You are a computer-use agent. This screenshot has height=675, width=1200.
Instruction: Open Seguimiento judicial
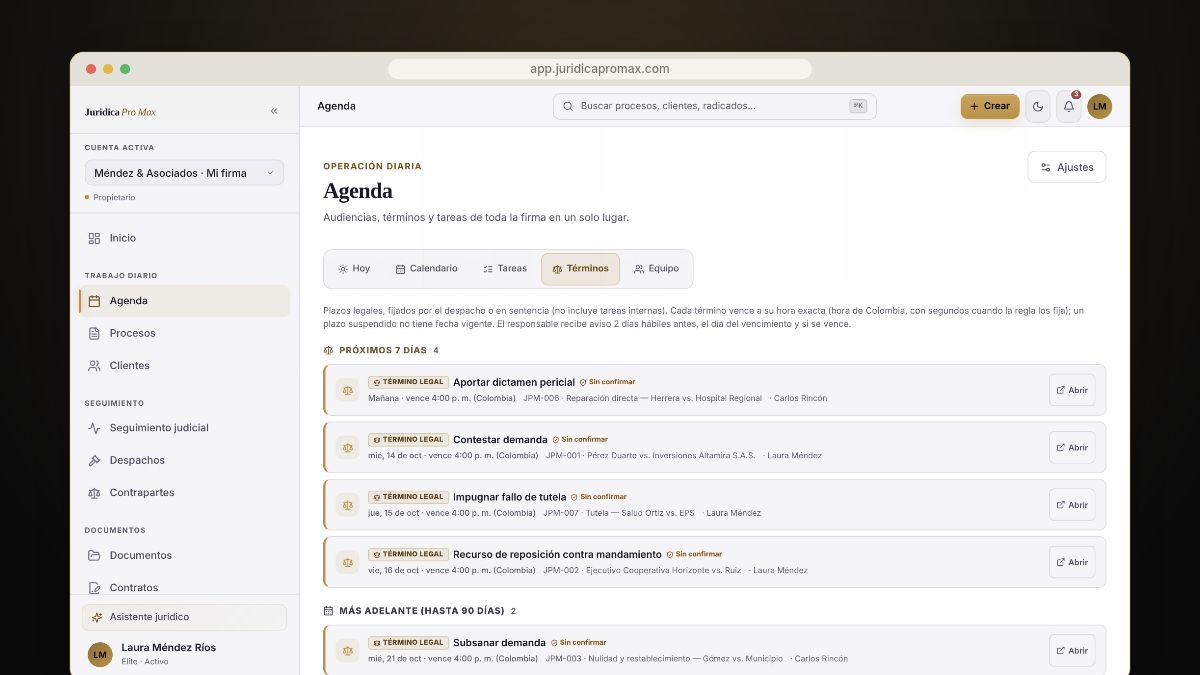coord(184,428)
